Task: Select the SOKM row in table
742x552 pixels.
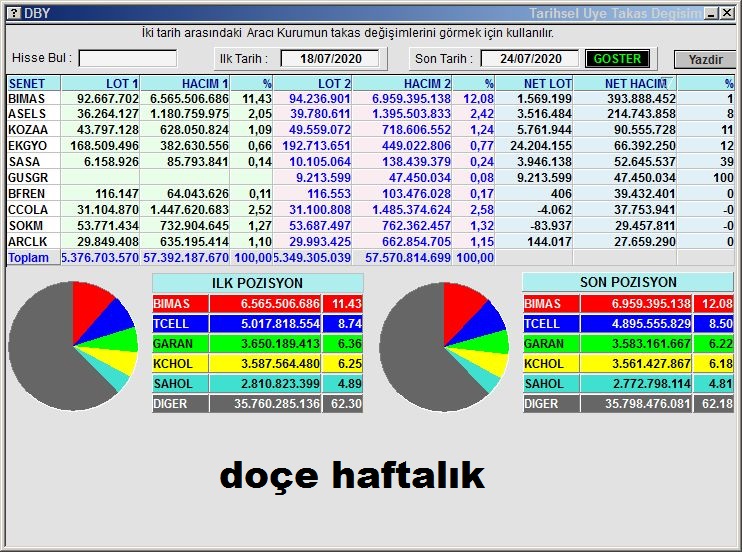Action: 371,226
